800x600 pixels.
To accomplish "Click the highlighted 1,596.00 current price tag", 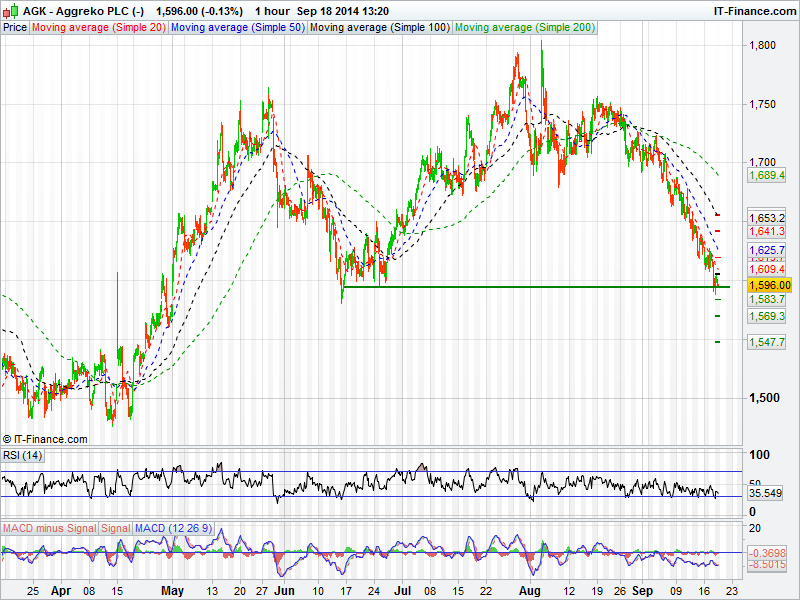I will point(769,285).
